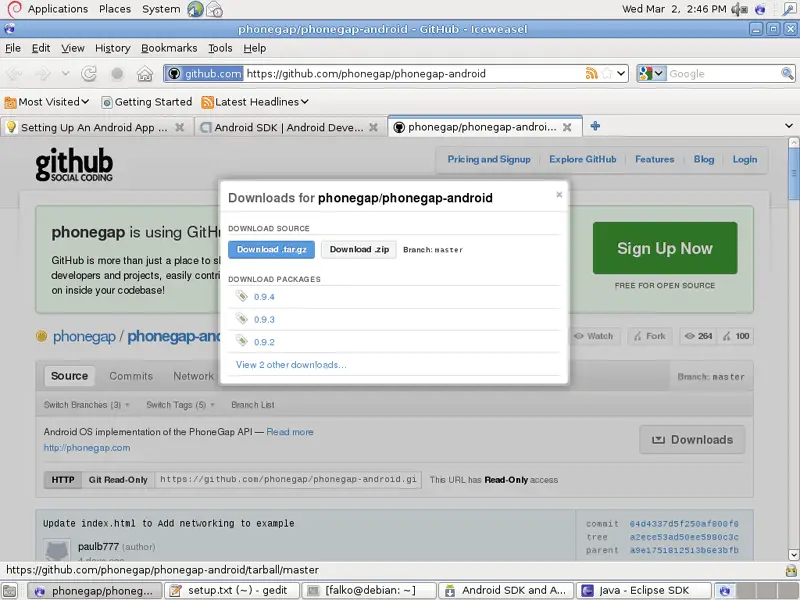Viewport: 800px width, 600px height.
Task: Click the security lock icon in status bar
Action: 791,570
